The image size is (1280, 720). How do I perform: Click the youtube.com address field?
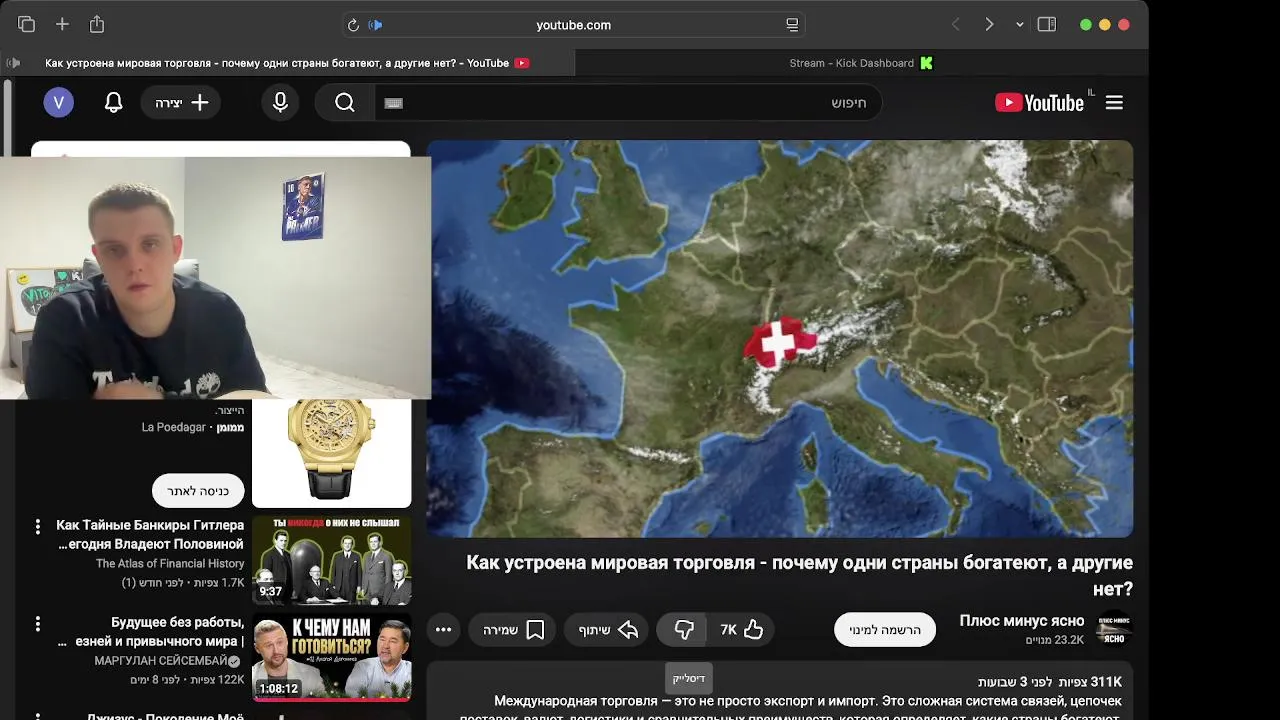click(573, 25)
